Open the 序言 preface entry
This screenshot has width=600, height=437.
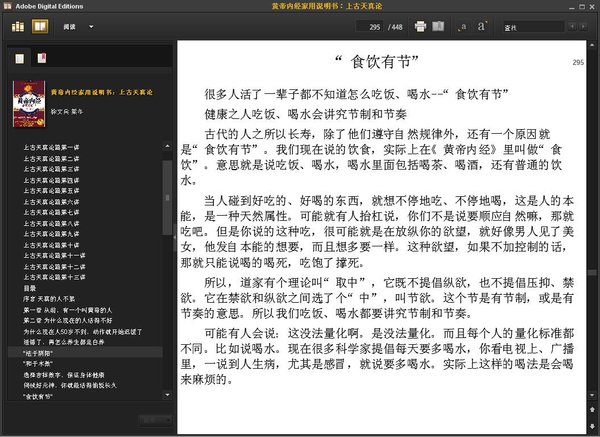click(x=49, y=299)
